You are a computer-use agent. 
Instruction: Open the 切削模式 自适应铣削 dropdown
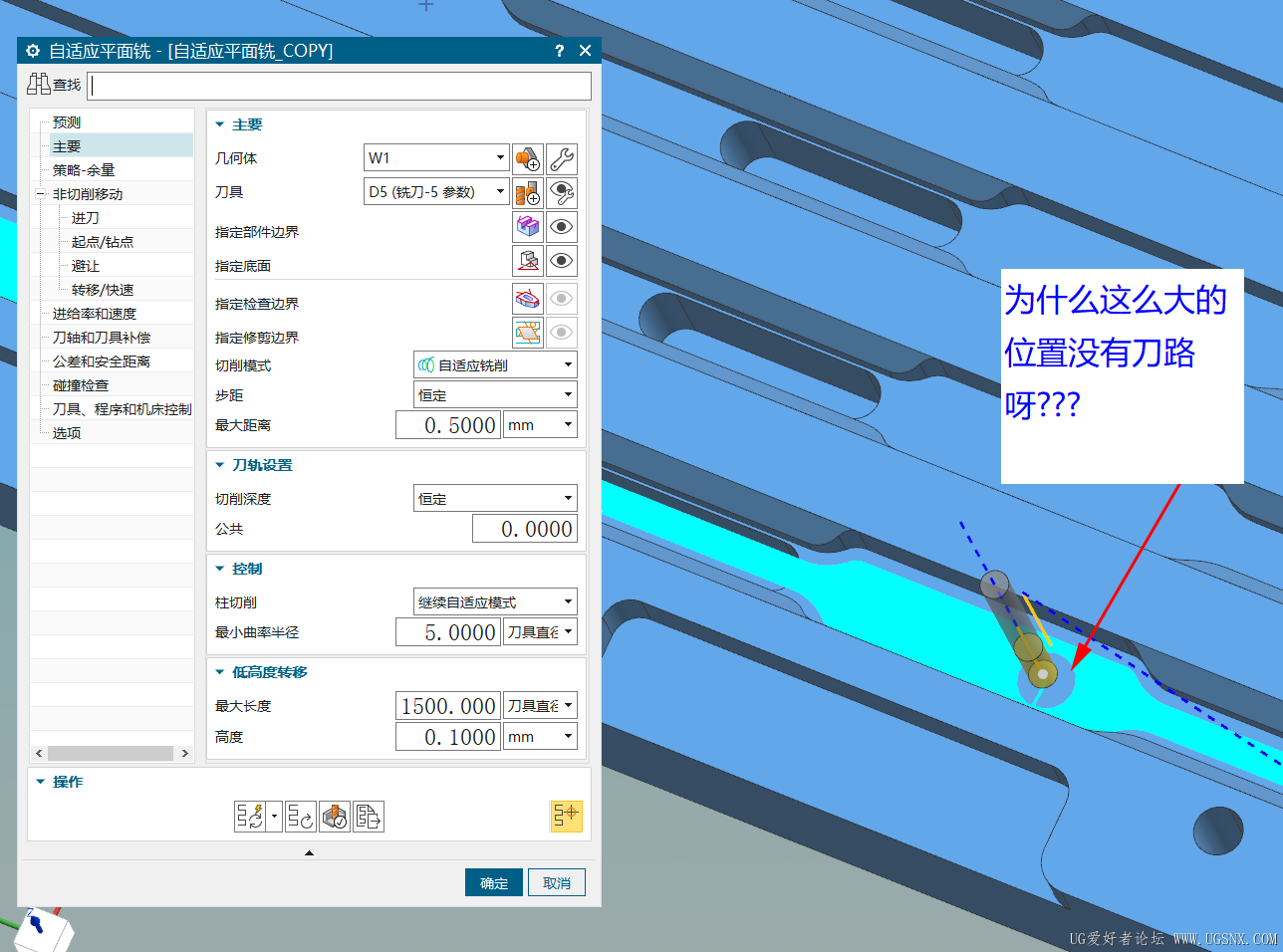tap(495, 364)
